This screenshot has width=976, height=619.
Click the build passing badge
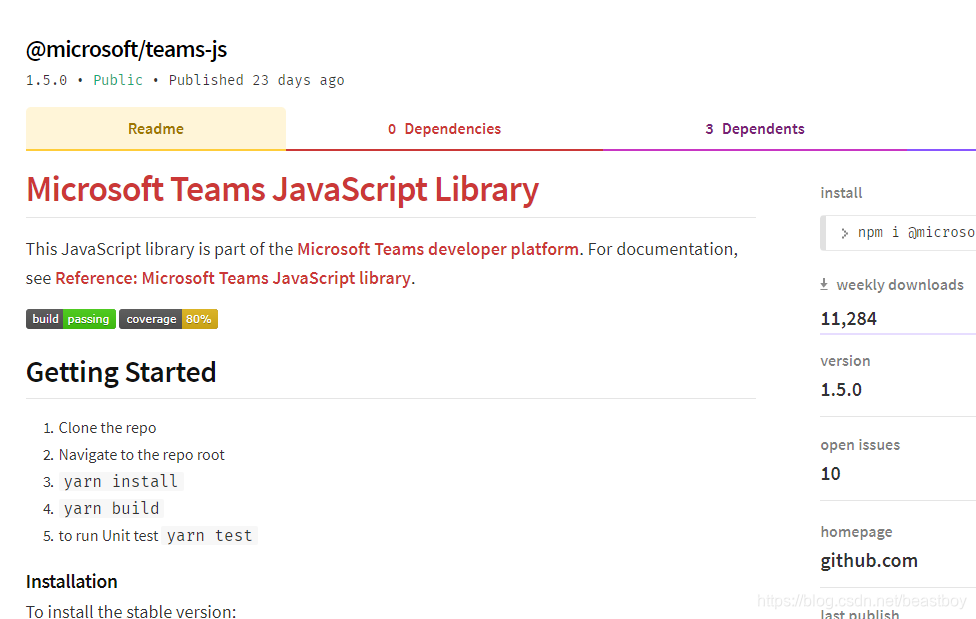tap(71, 319)
